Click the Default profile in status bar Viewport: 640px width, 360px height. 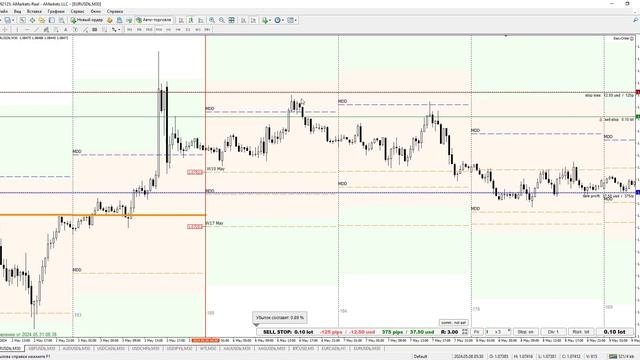[x=420, y=356]
